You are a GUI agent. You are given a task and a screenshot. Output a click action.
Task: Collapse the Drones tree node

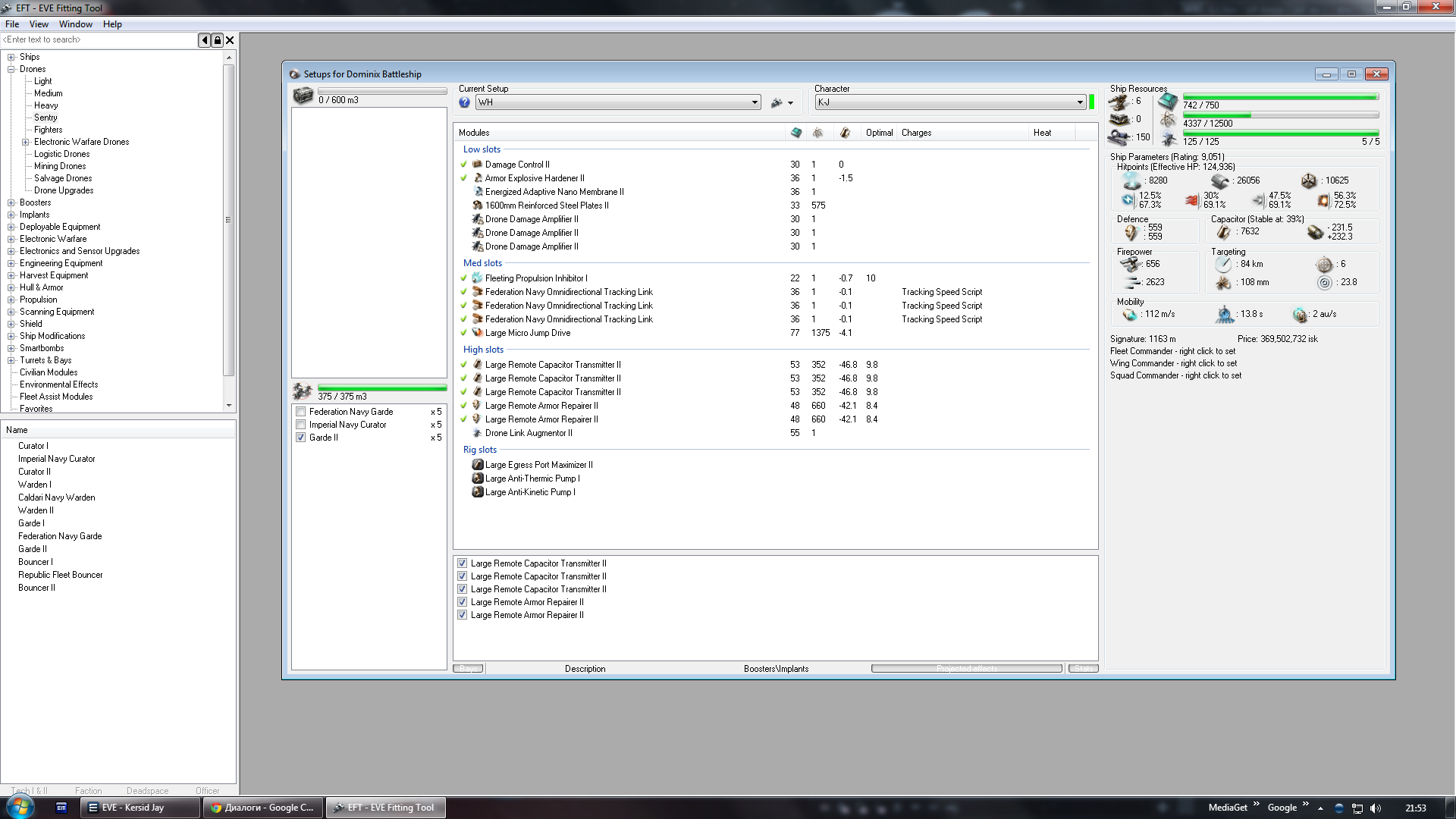coord(11,69)
